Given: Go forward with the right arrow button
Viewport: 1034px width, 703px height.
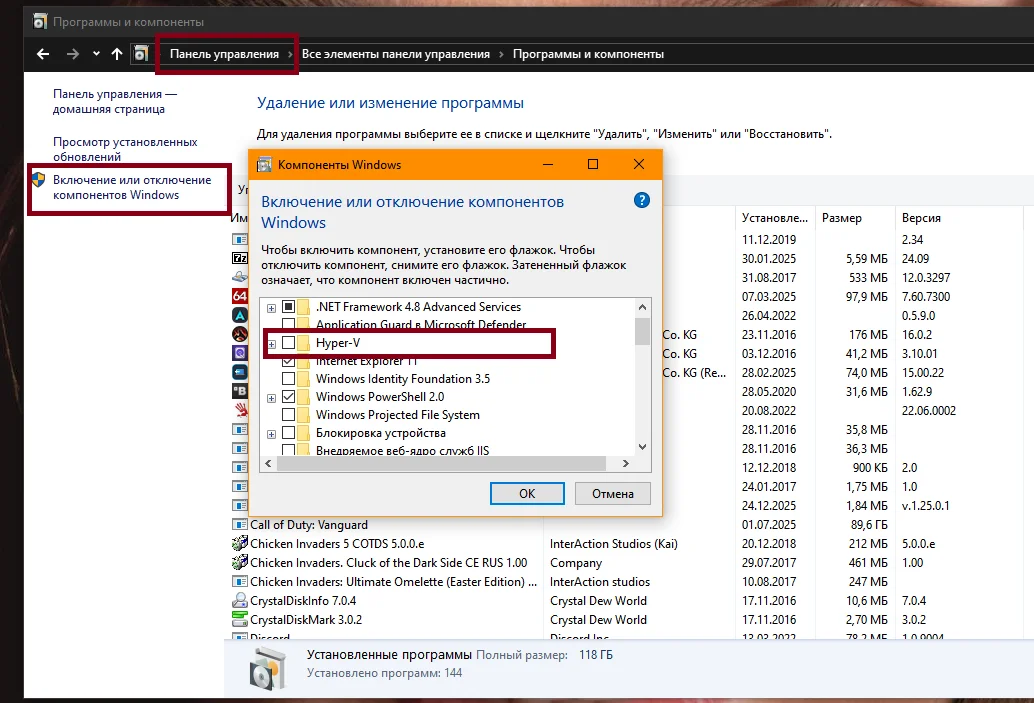Looking at the screenshot, I should click(x=73, y=54).
